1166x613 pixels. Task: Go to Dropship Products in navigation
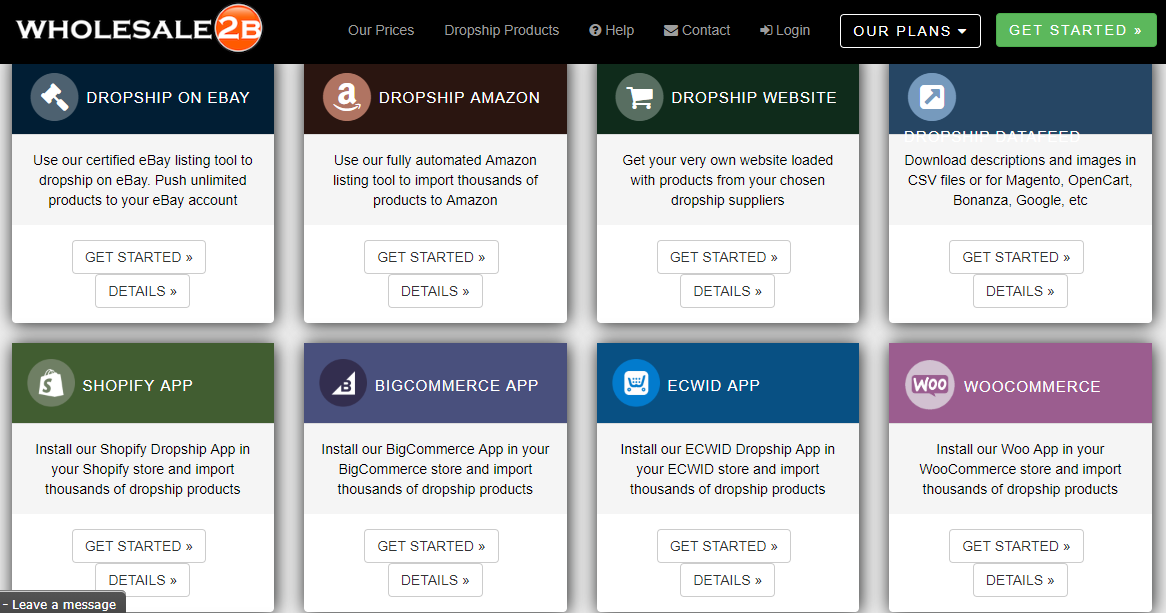click(x=501, y=30)
